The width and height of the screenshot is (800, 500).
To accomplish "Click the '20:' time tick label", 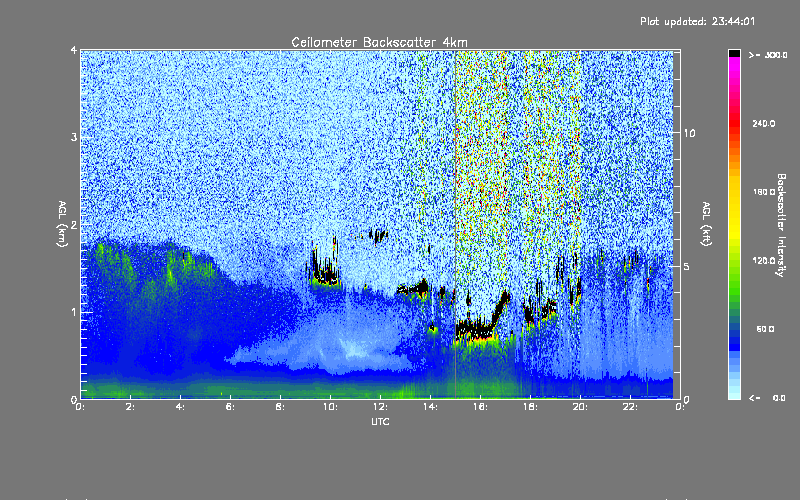I will click(x=580, y=407).
